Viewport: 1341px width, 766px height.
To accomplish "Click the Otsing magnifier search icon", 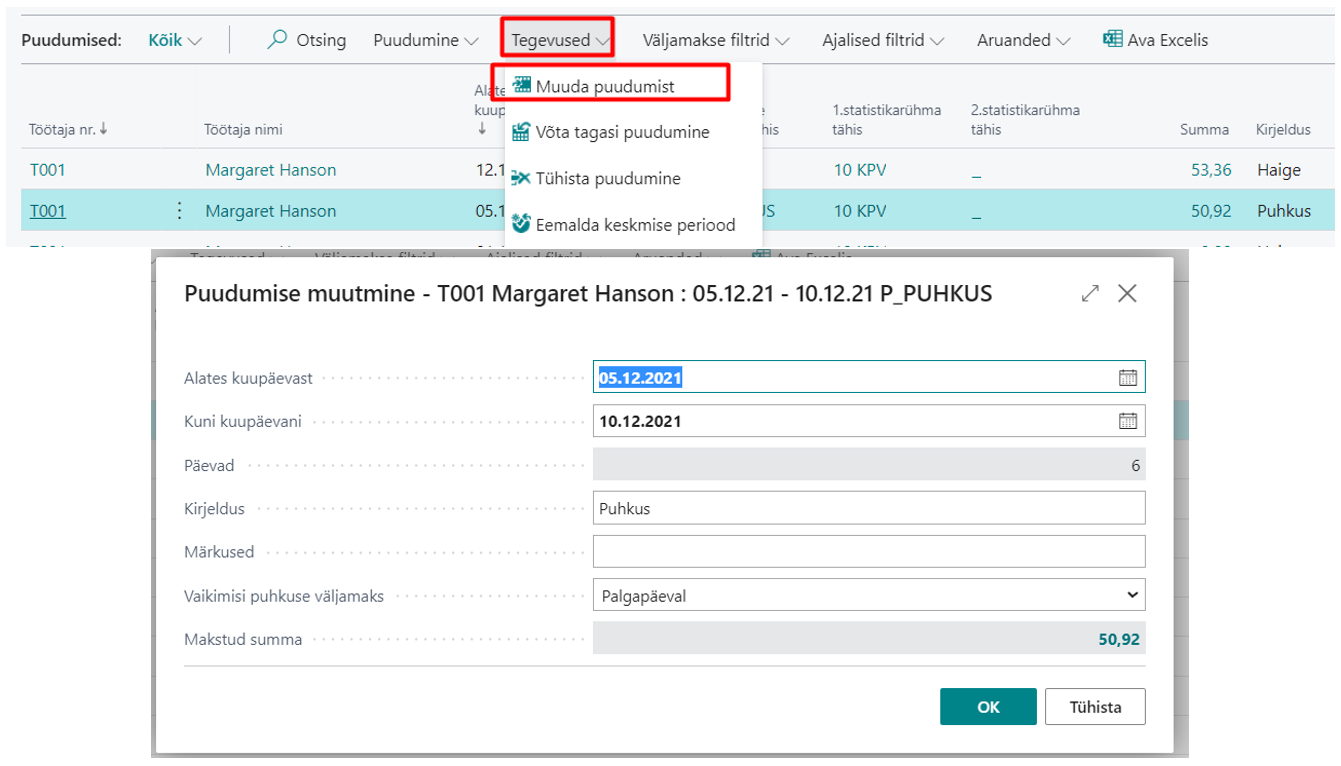I will pyautogui.click(x=278, y=40).
